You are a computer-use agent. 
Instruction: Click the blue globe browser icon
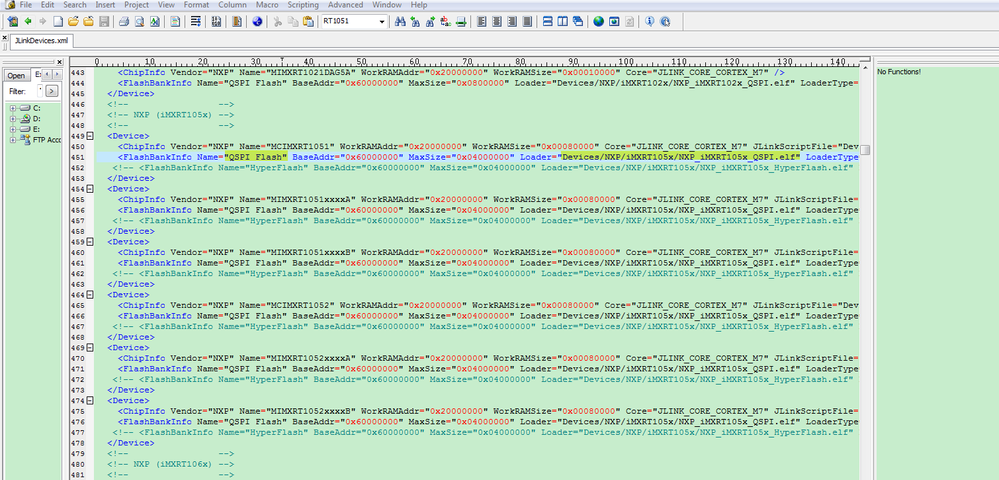(257, 22)
